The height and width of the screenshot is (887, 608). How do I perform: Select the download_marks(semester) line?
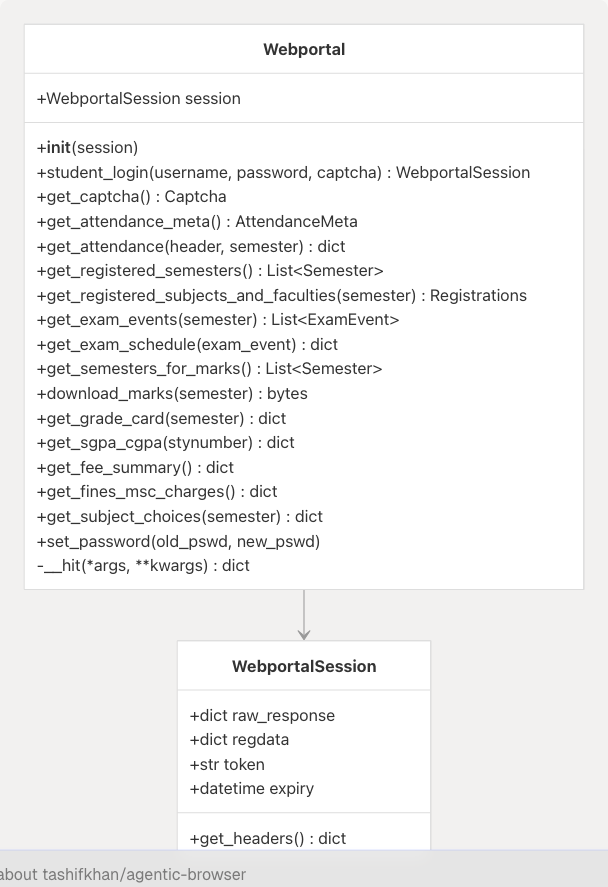172,393
